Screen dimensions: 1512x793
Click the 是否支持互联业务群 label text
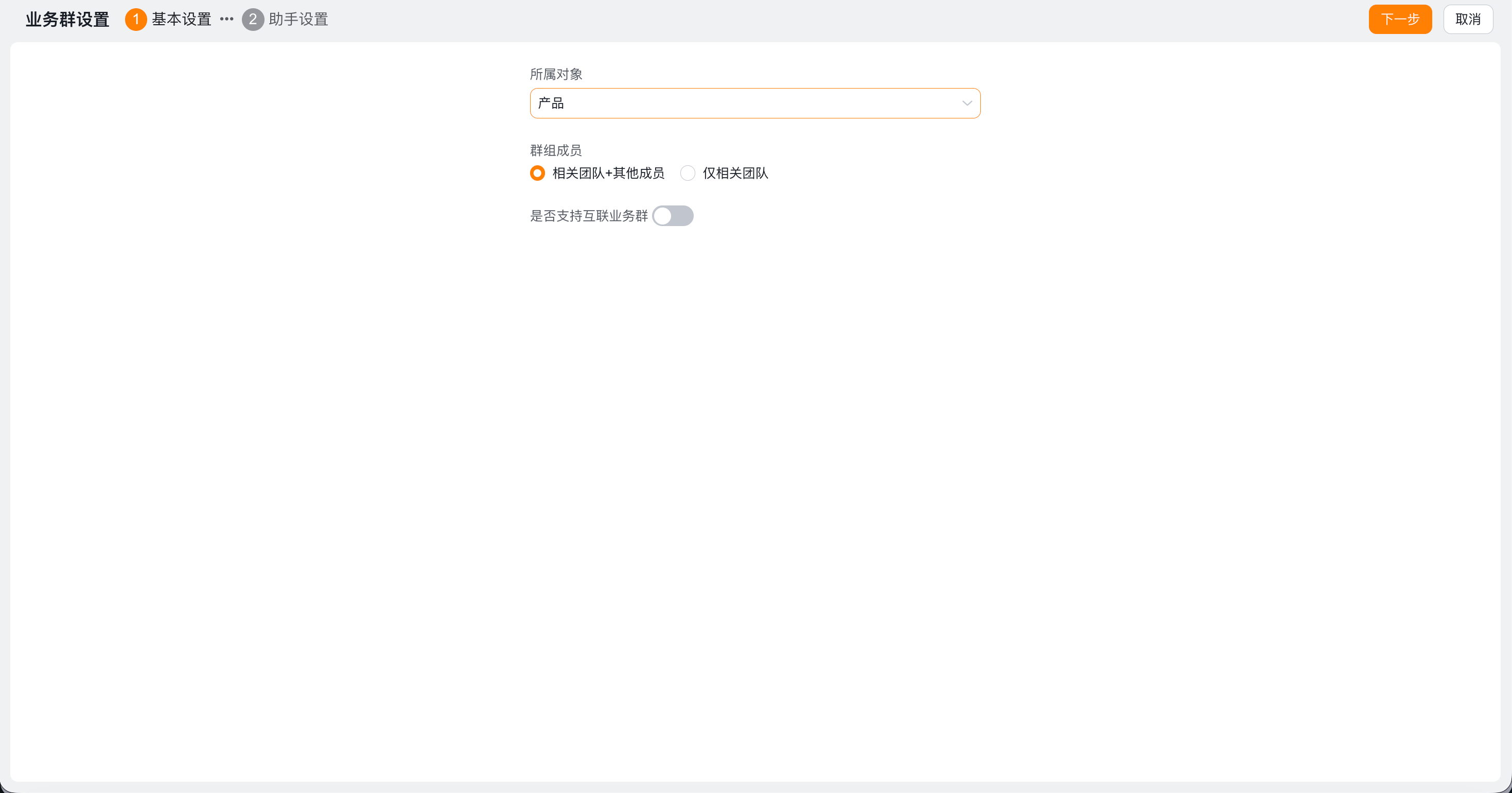589,216
